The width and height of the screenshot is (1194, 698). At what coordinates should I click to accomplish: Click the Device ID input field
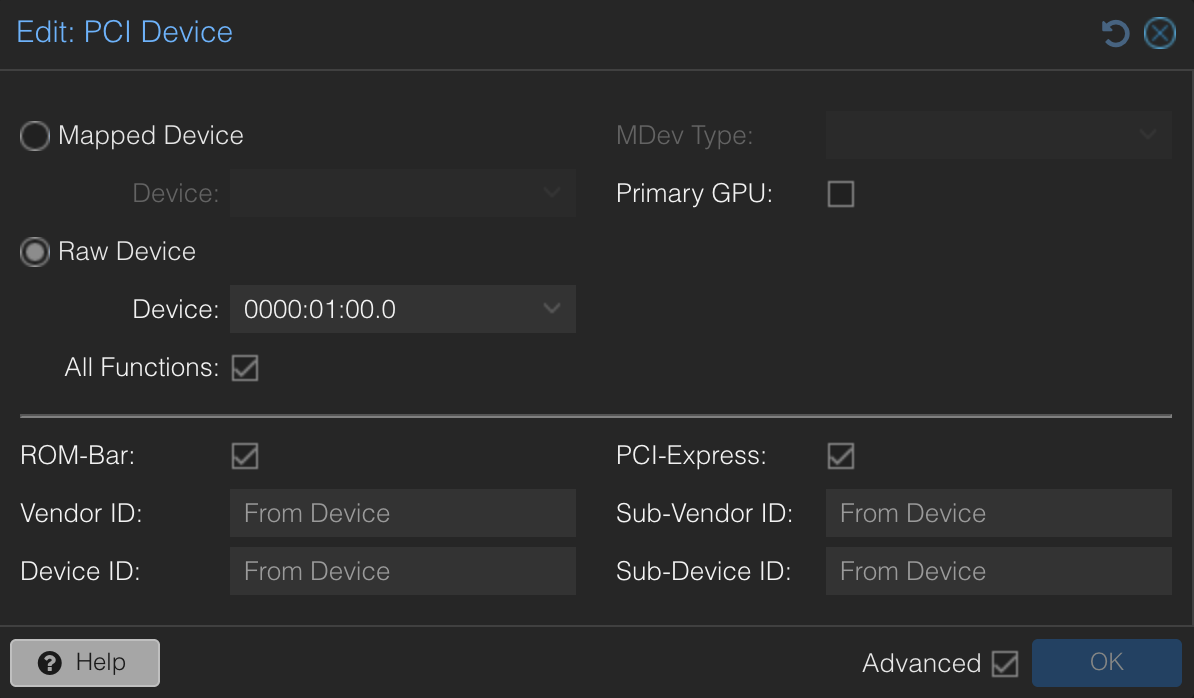(402, 571)
